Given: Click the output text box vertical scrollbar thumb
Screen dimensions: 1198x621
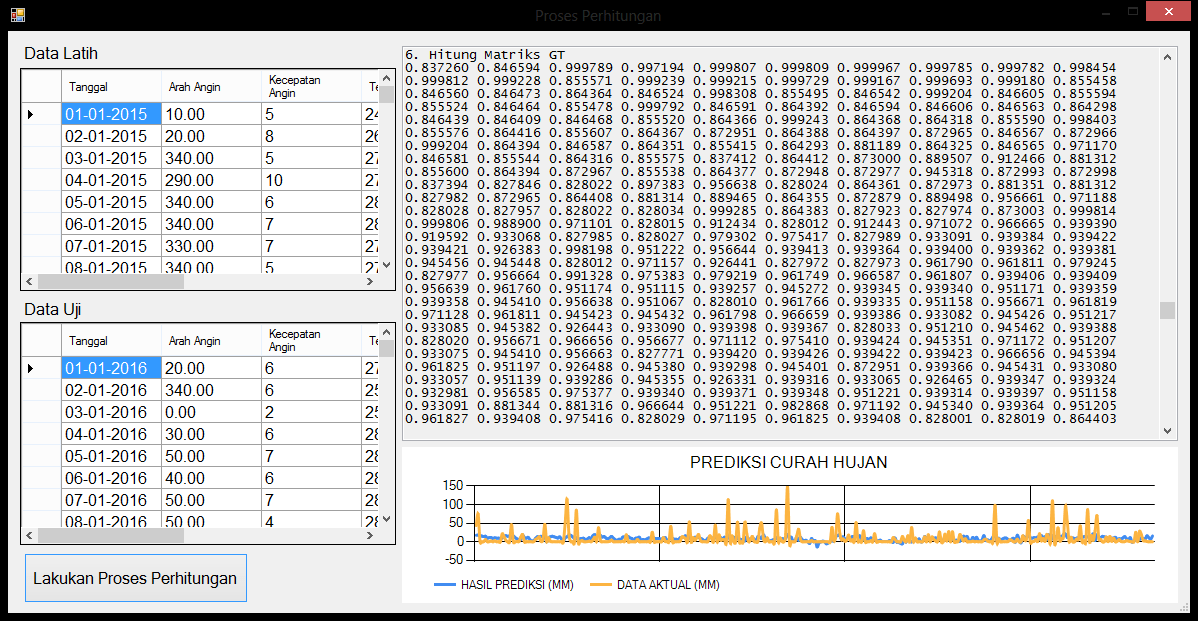Looking at the screenshot, I should tap(1167, 310).
